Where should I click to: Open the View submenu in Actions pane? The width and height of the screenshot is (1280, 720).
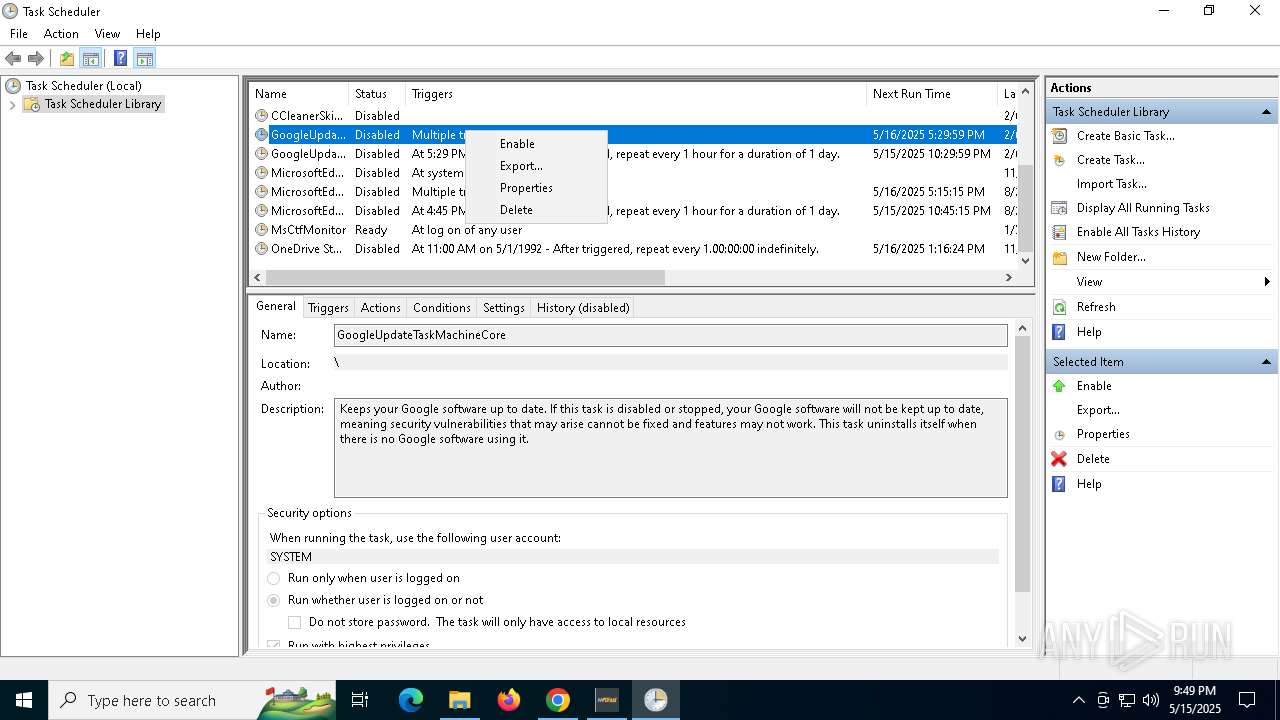1160,282
